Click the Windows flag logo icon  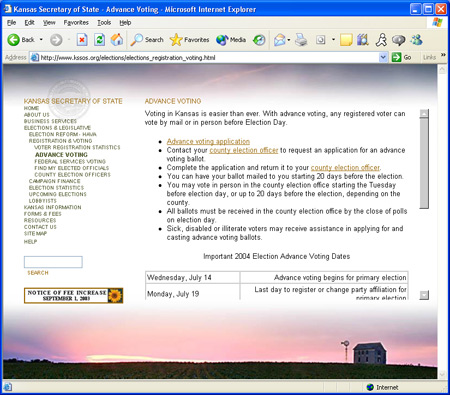click(x=437, y=22)
